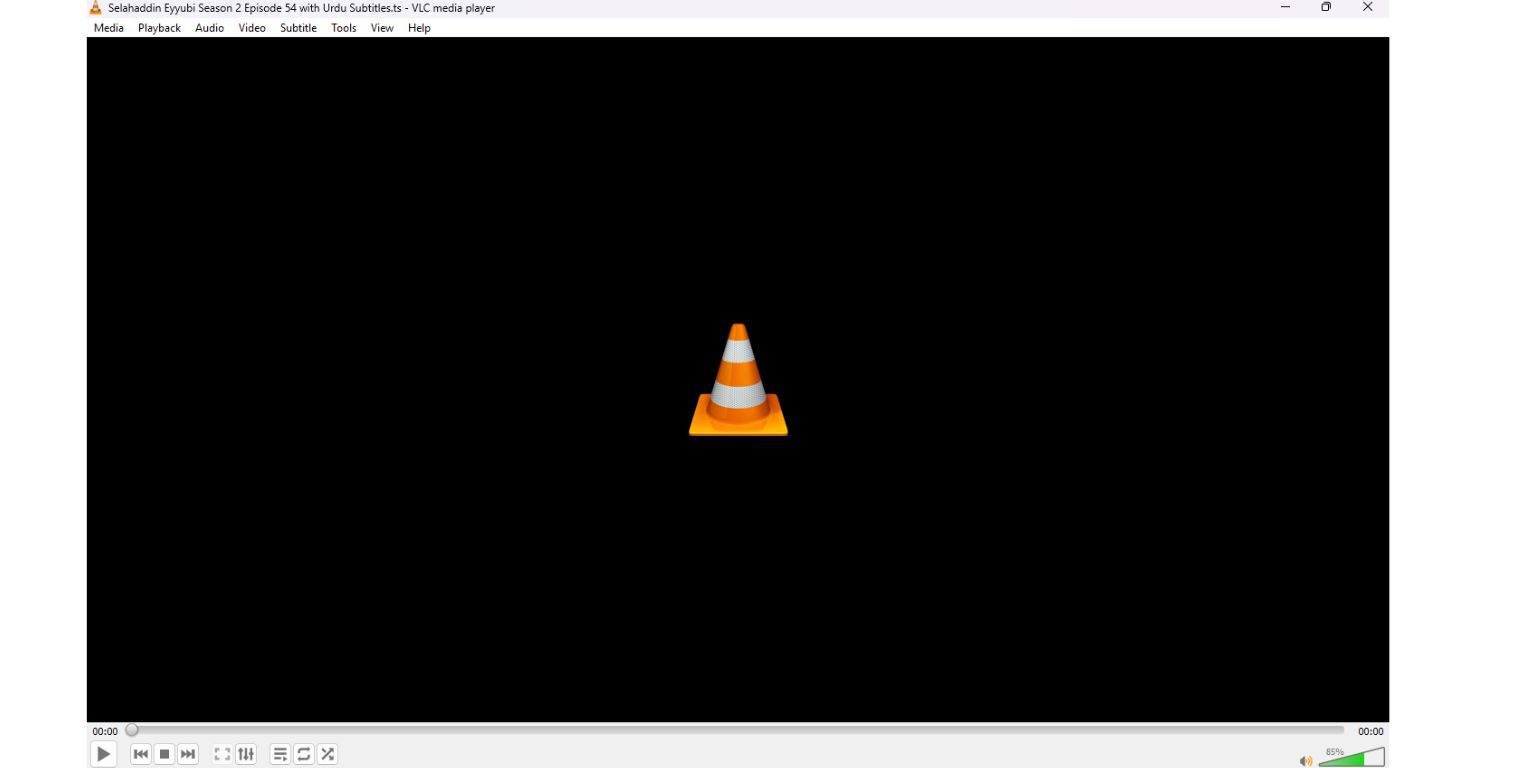The image size is (1536, 768).
Task: Toggle elapsed time display 00:00
Action: pos(105,731)
